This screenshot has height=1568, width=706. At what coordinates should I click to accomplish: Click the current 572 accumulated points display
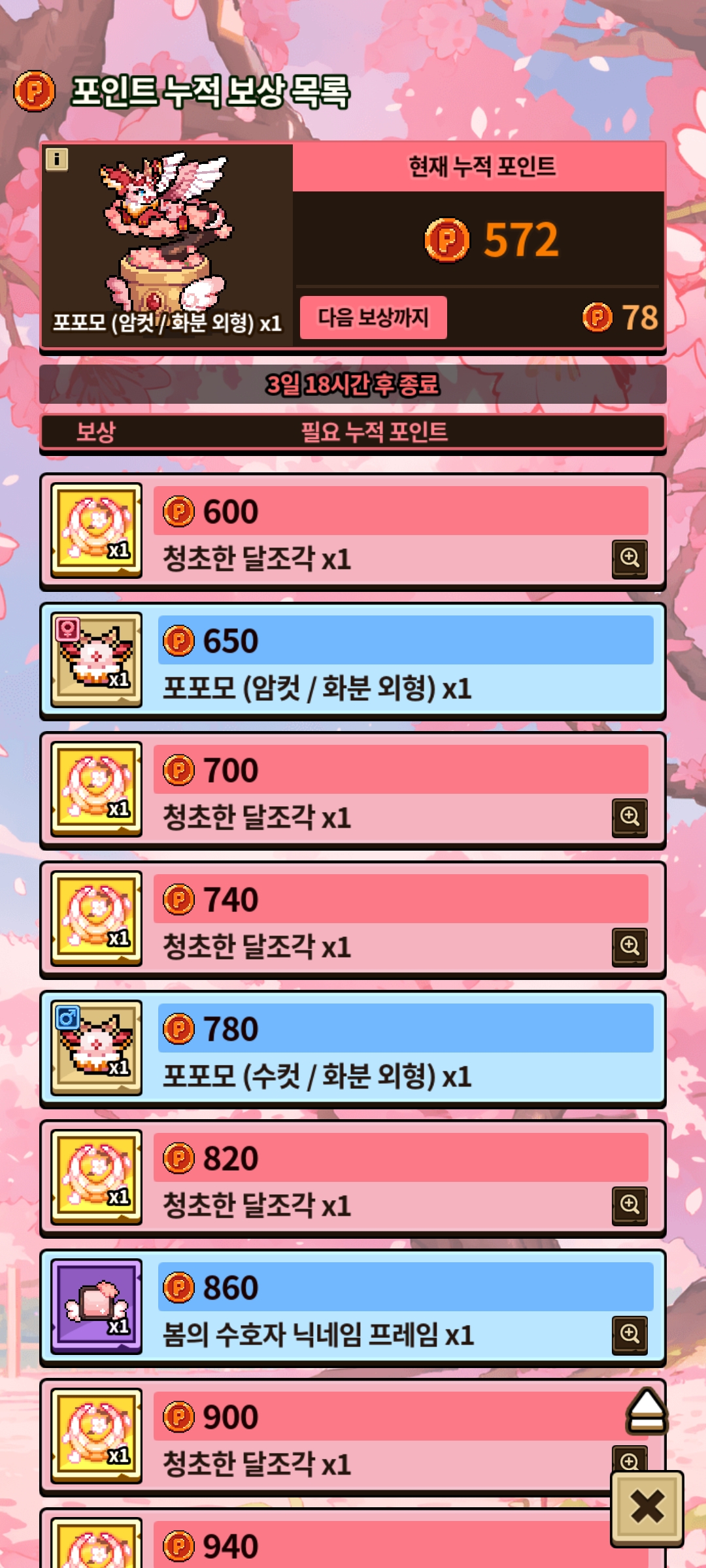[x=492, y=240]
